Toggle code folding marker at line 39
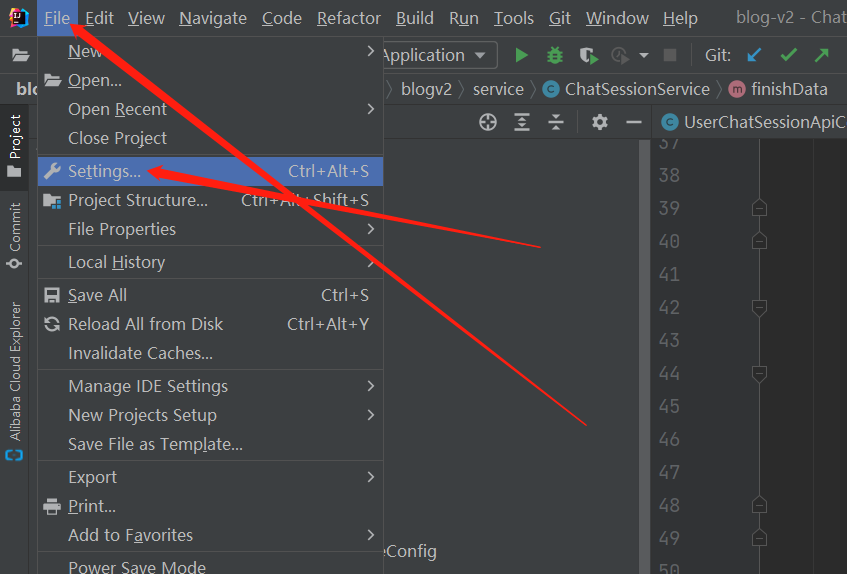This screenshot has width=847, height=574. pos(759,208)
